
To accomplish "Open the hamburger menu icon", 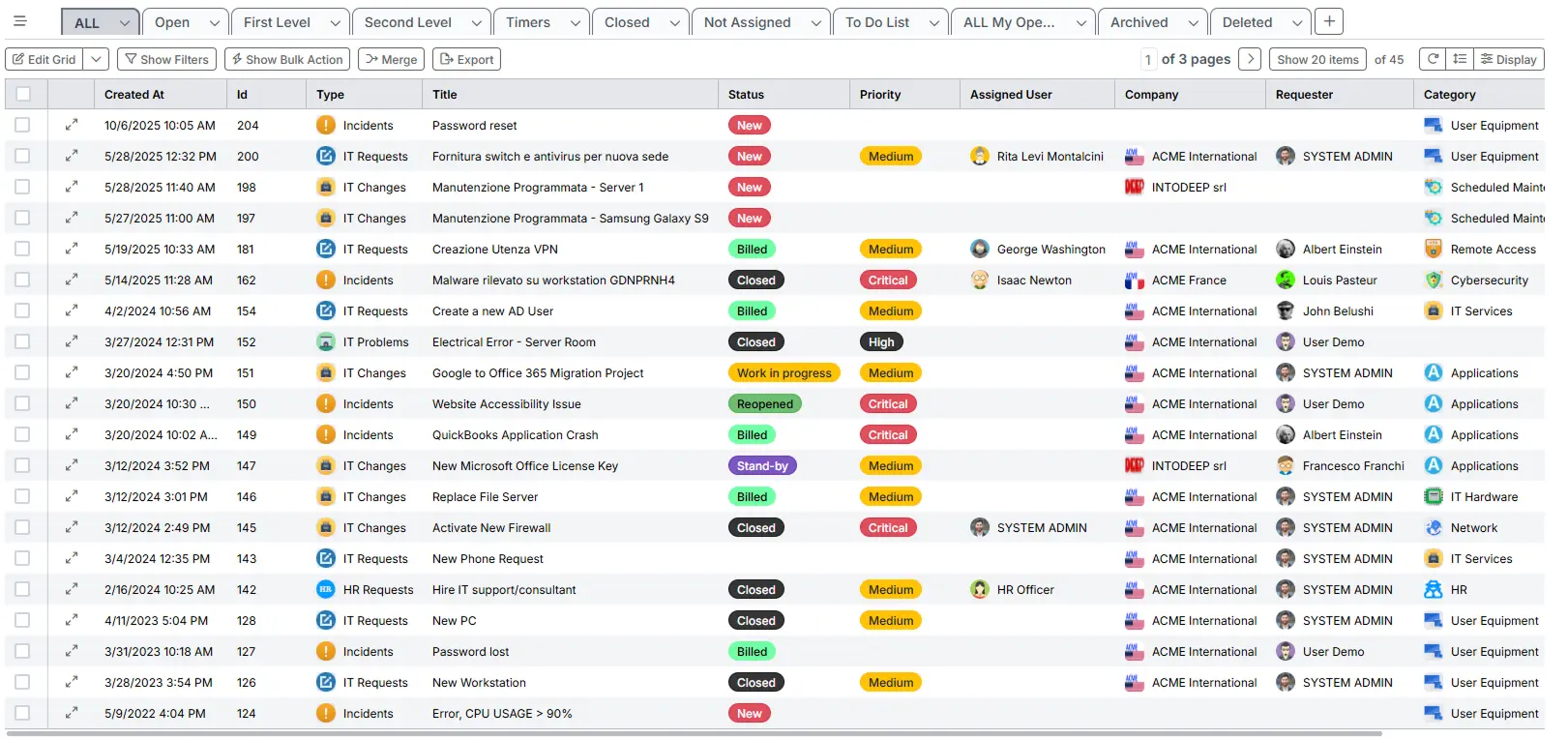I will coord(19,21).
